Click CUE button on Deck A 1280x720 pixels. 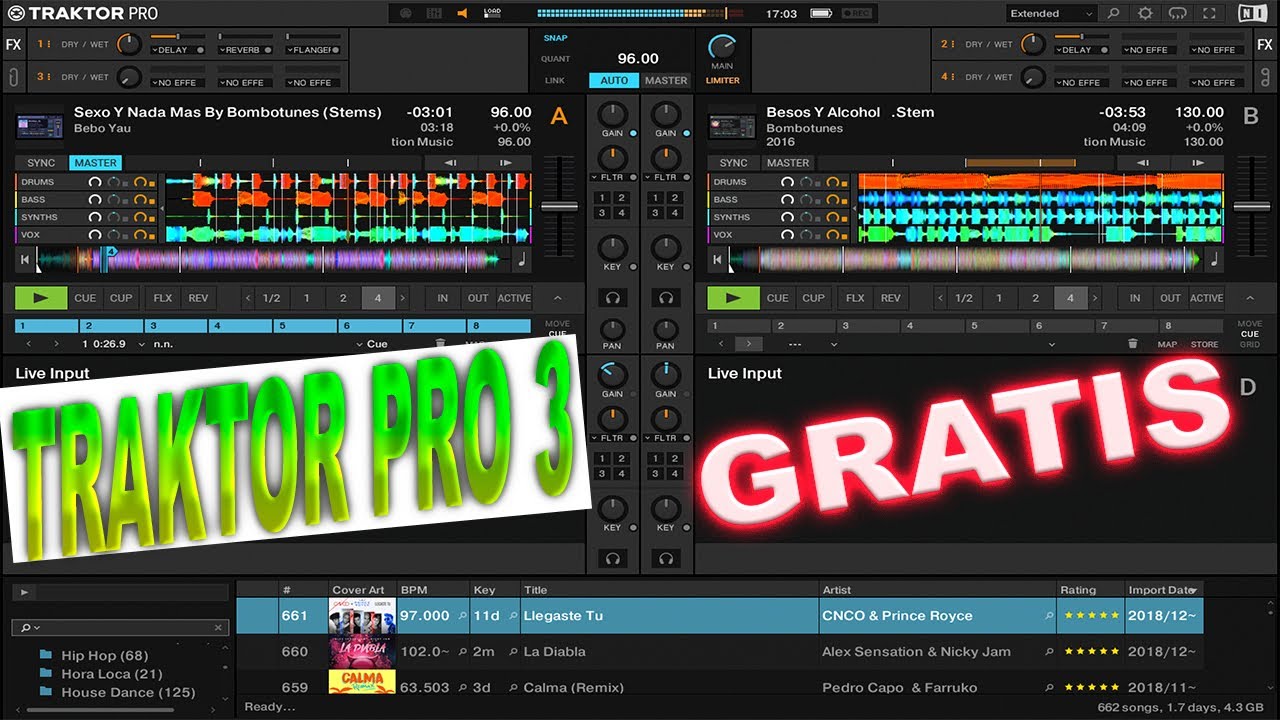[86, 298]
